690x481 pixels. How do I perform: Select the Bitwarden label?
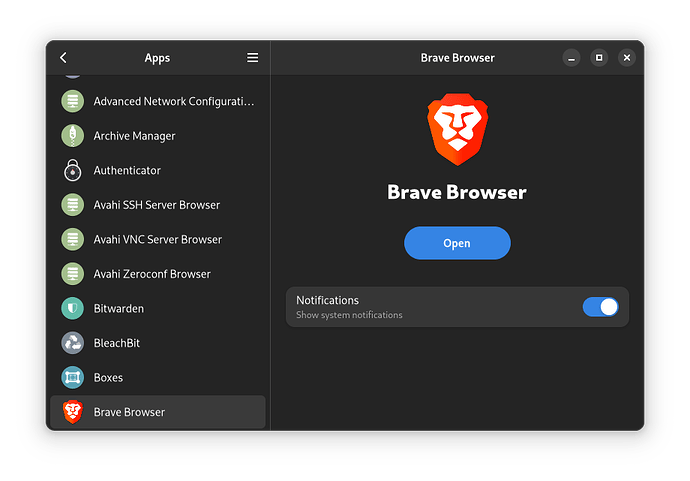tap(118, 308)
